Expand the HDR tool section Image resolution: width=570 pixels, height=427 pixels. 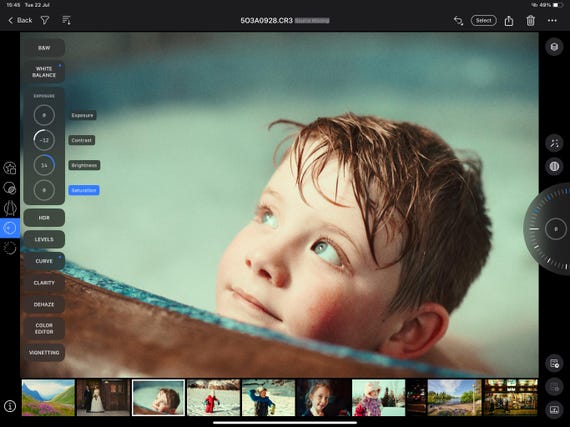(x=44, y=218)
